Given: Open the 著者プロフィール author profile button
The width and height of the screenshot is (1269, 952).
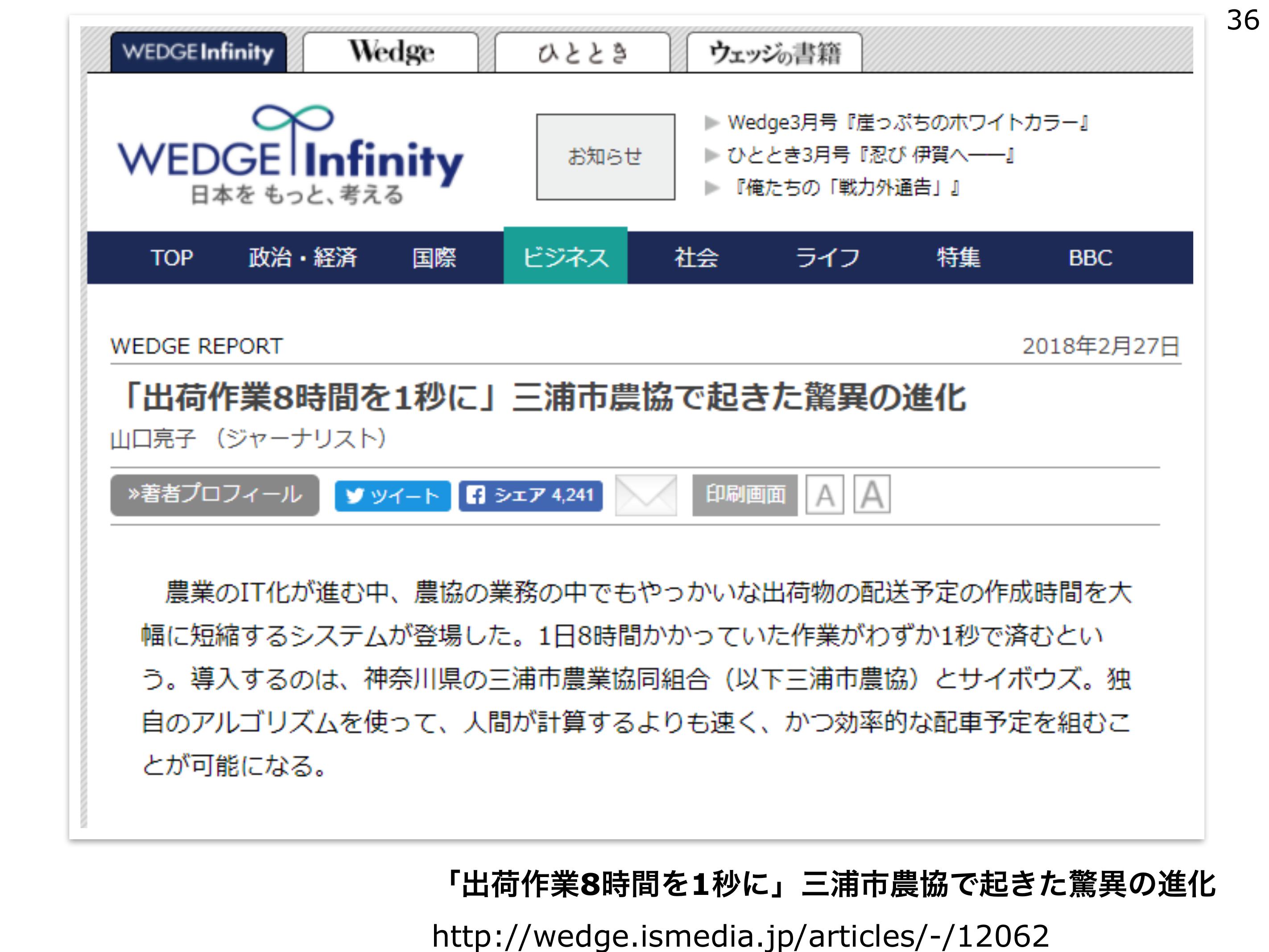Looking at the screenshot, I should (215, 495).
